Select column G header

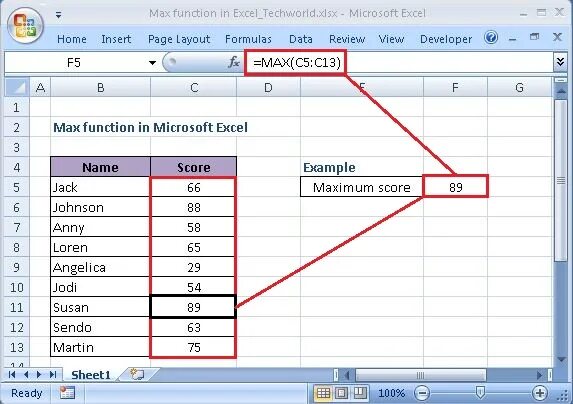pos(519,87)
